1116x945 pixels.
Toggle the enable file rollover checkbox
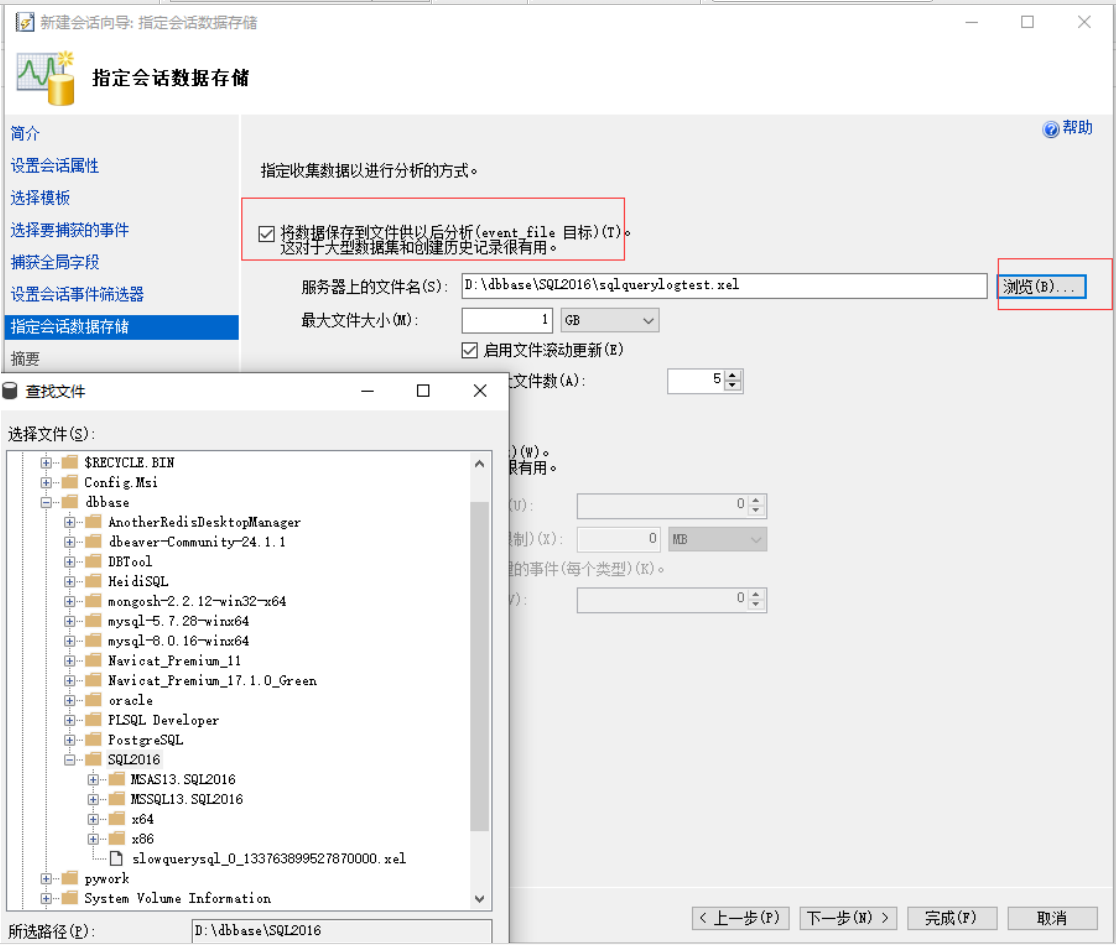pos(470,350)
